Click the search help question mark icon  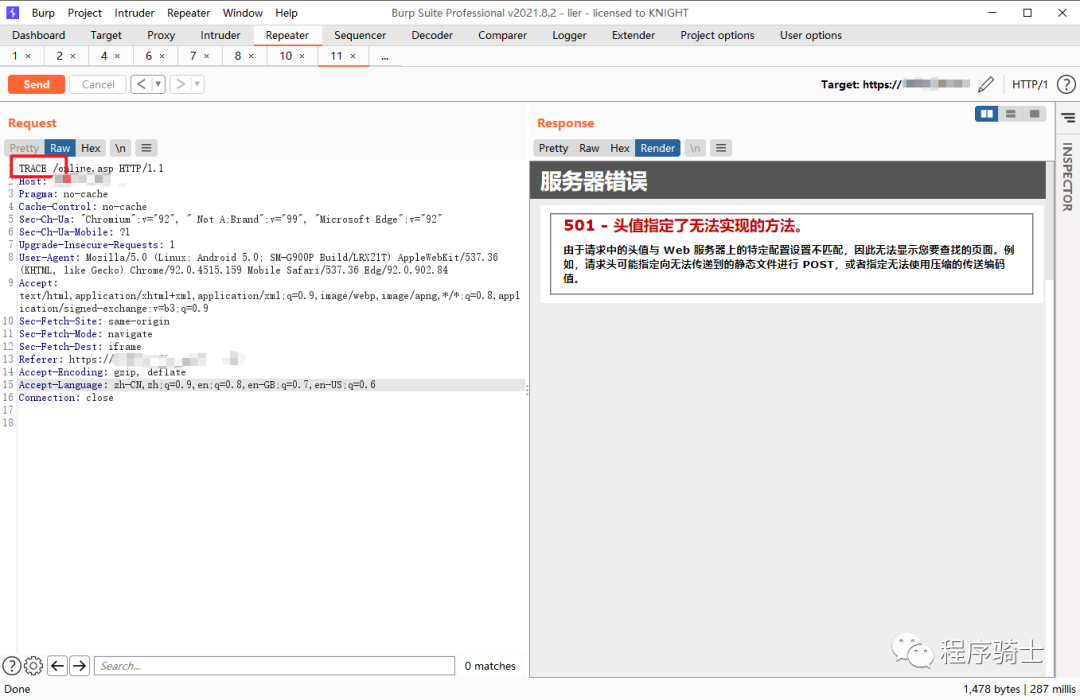click(x=11, y=666)
